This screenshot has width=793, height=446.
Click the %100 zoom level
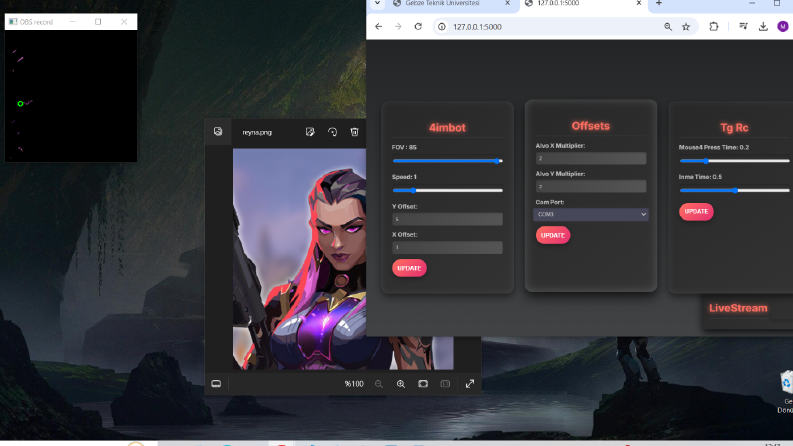tap(354, 384)
